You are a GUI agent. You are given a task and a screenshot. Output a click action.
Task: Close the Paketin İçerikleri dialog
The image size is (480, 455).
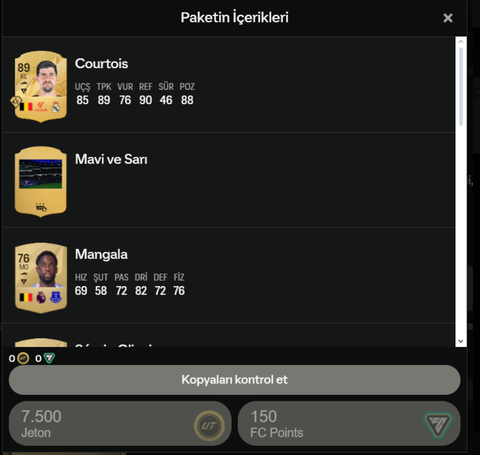pos(448,18)
